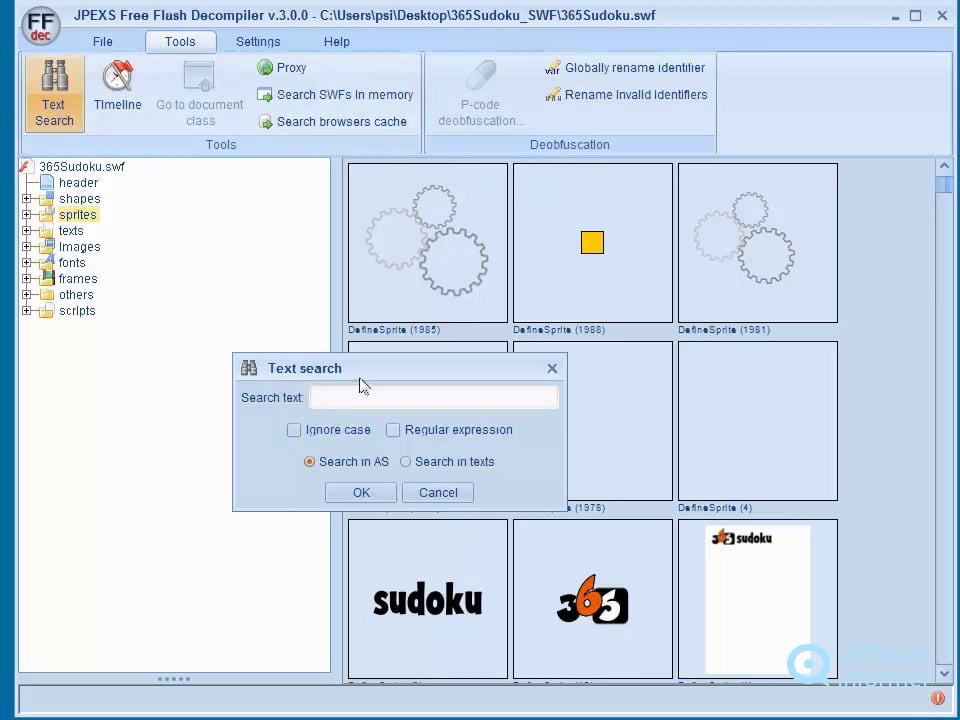Image resolution: width=960 pixels, height=720 pixels.
Task: Open the Timeline tool
Action: coord(118,86)
